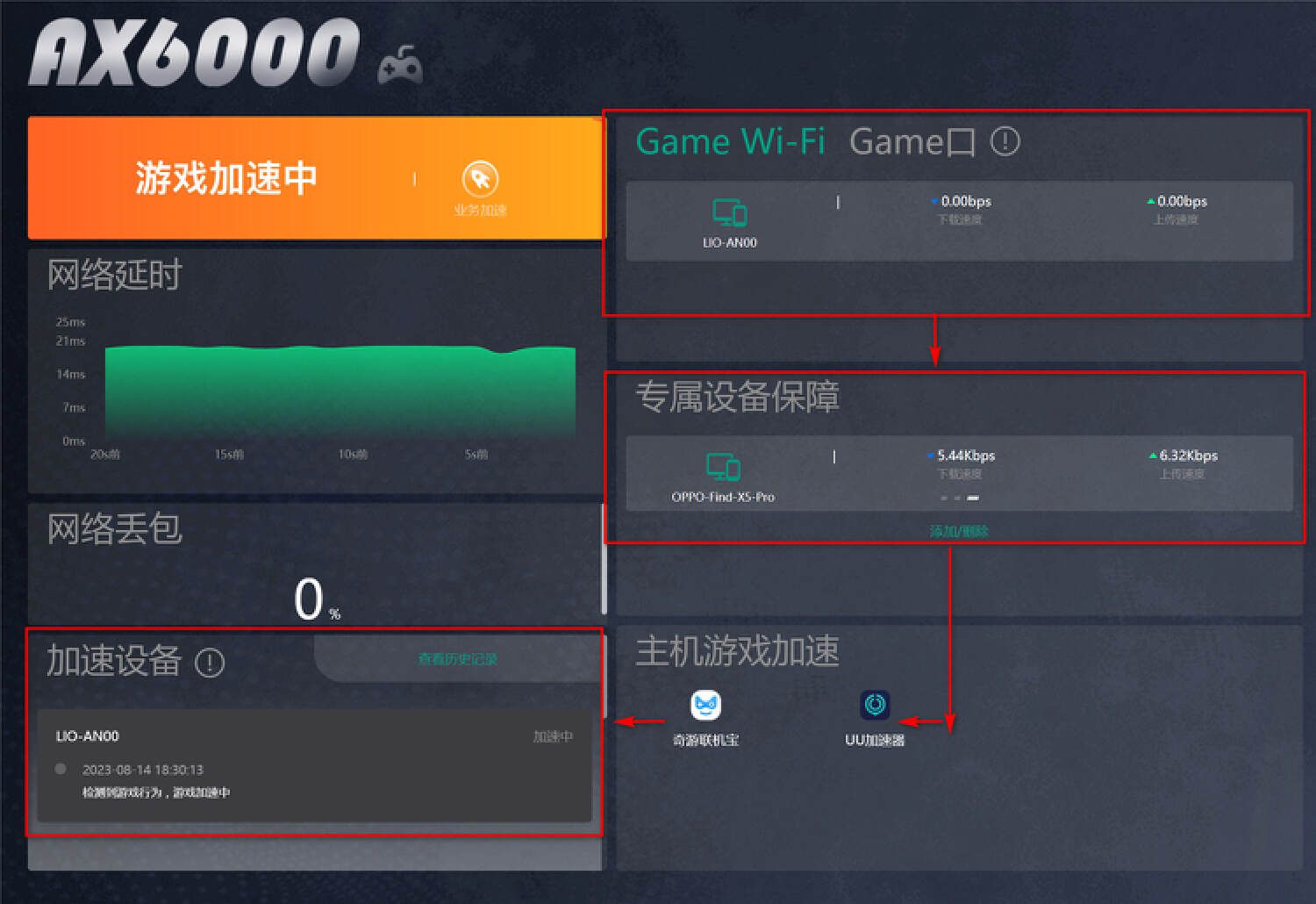
Task: Click the orange 游戏加速中 banner
Action: [316, 178]
